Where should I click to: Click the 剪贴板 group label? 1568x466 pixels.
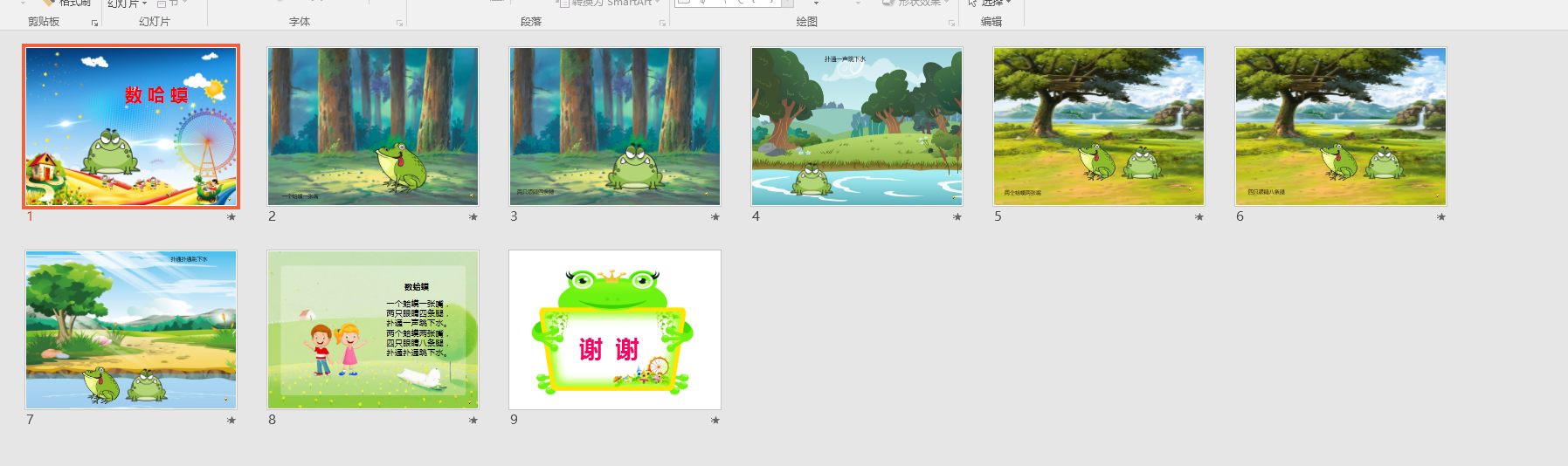[x=44, y=22]
